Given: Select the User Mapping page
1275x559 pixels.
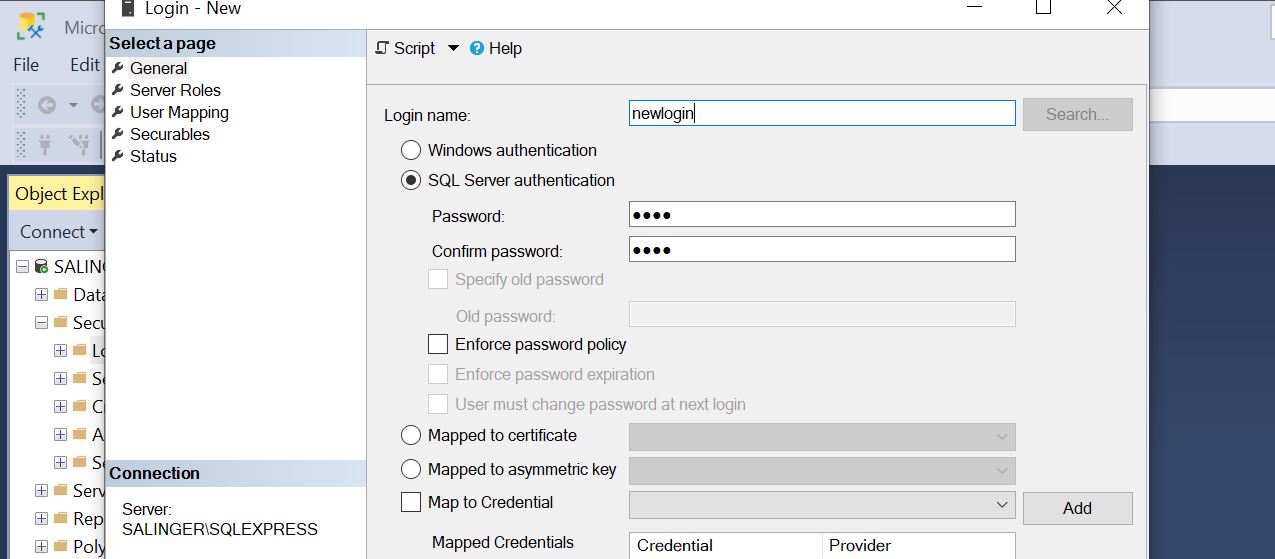Looking at the screenshot, I should click(179, 112).
